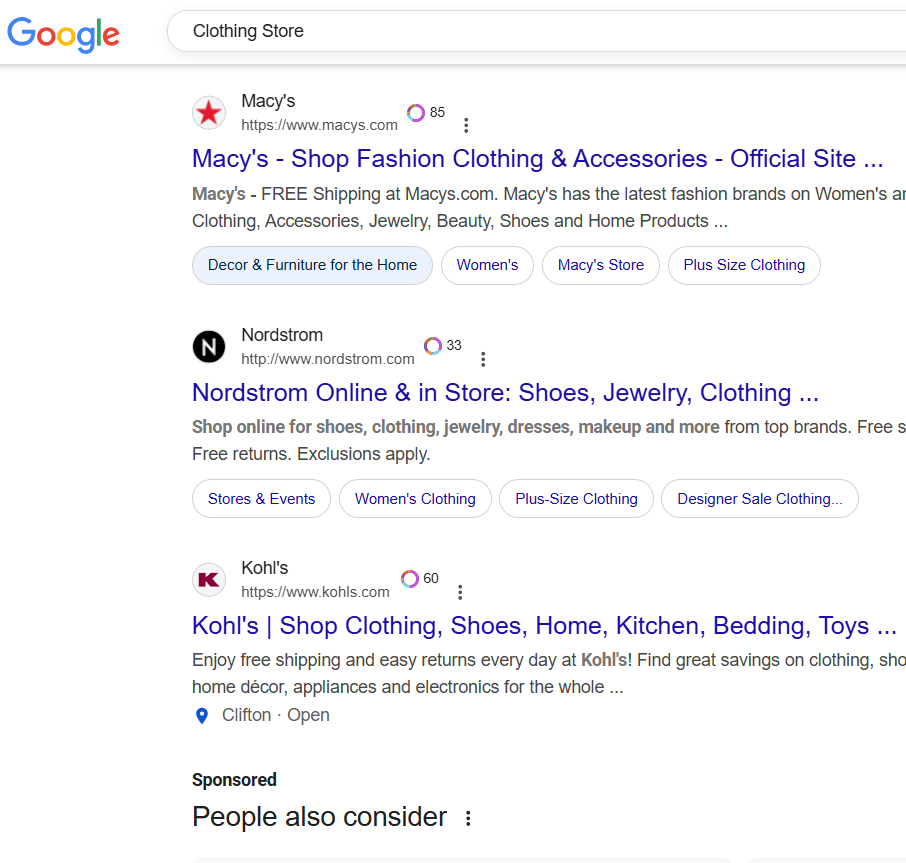906x863 pixels.
Task: Click the http://www.nordstrom.com URL
Action: [x=328, y=359]
